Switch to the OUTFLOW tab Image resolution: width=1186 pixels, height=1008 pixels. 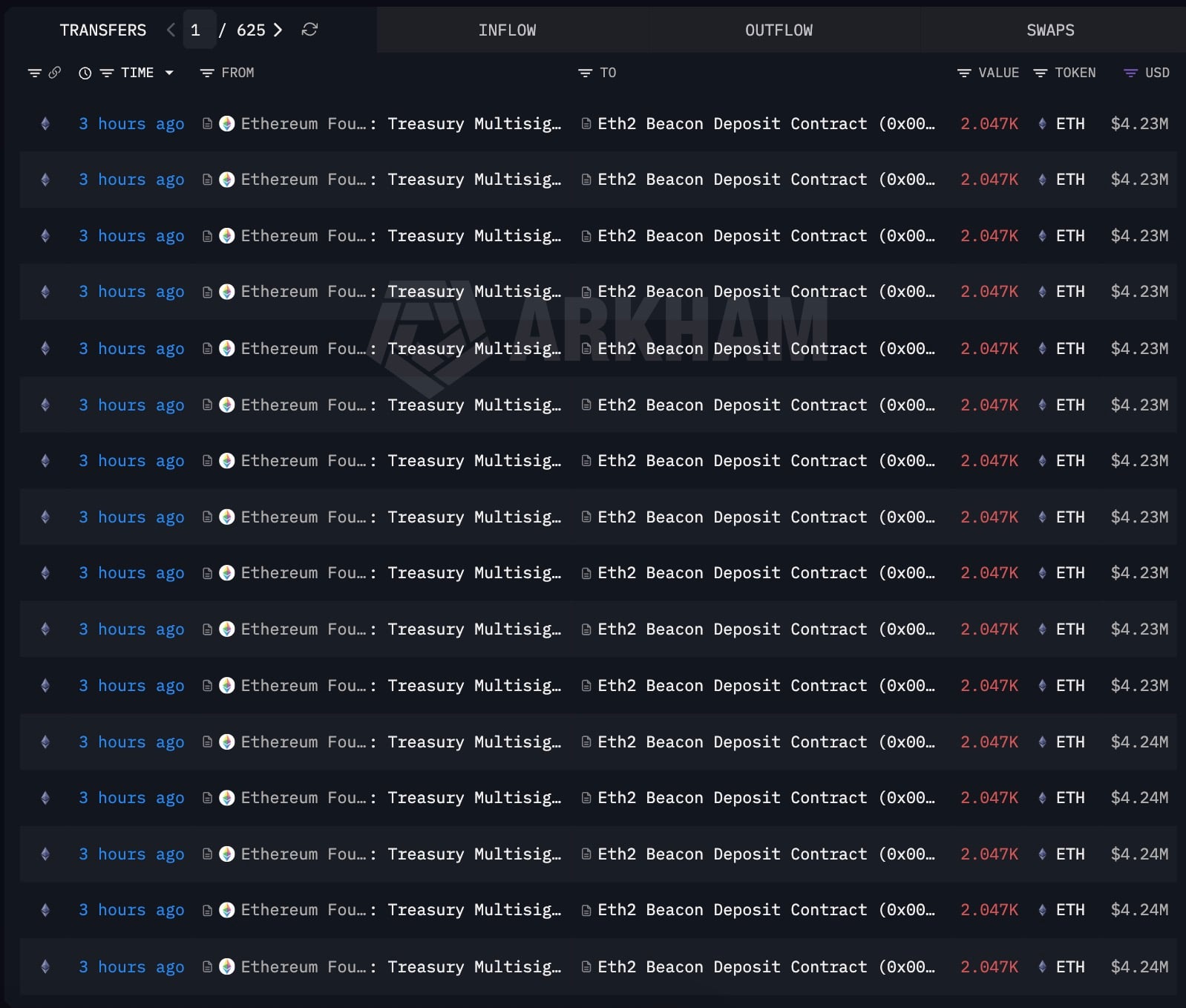click(779, 30)
